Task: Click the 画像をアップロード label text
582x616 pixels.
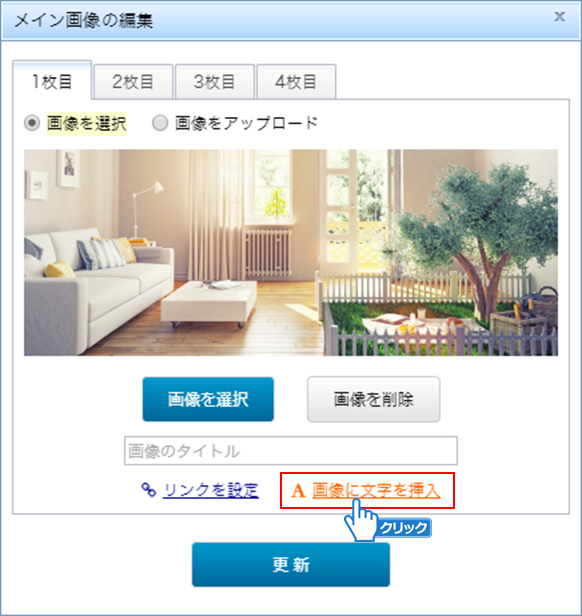Action: coord(246,123)
